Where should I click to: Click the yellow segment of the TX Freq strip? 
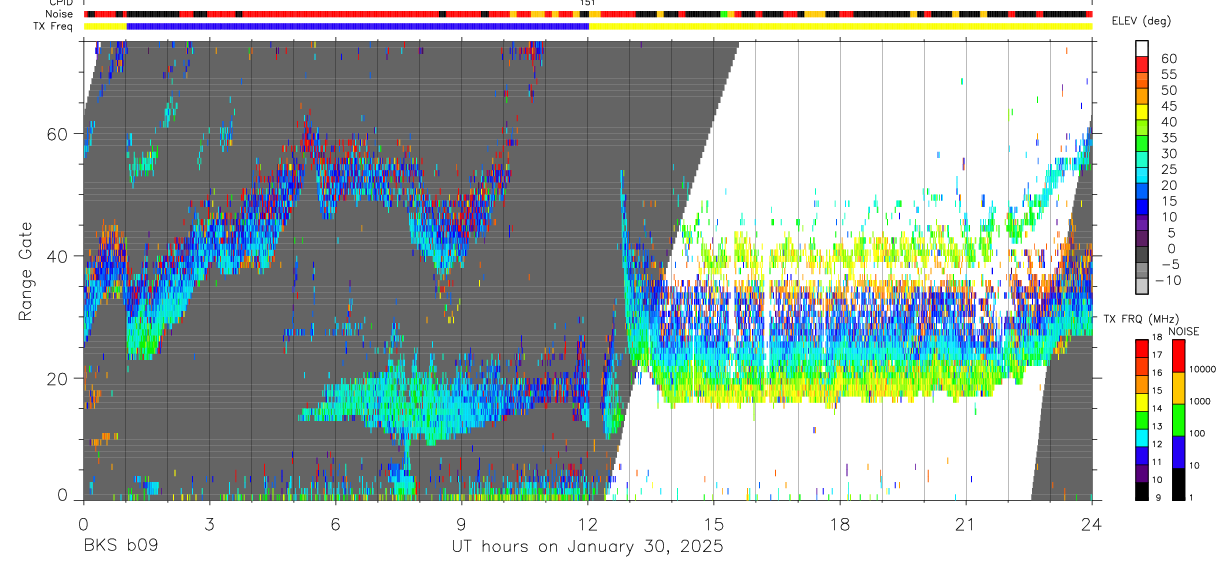[841, 26]
